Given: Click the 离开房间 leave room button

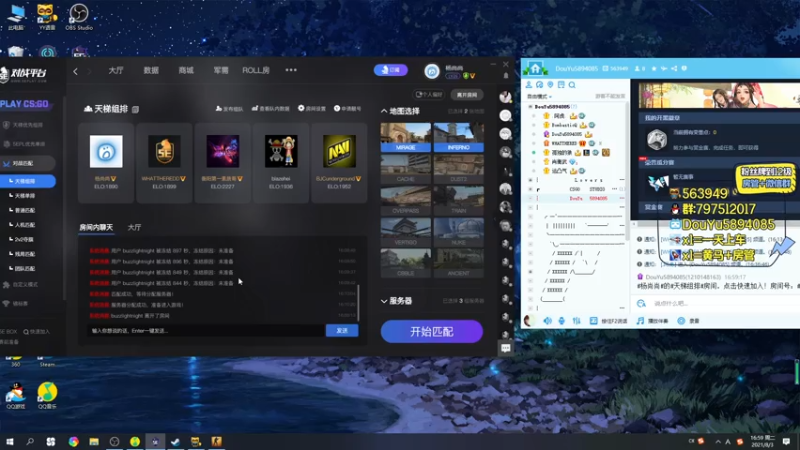Looking at the screenshot, I should pyautogui.click(x=467, y=95).
